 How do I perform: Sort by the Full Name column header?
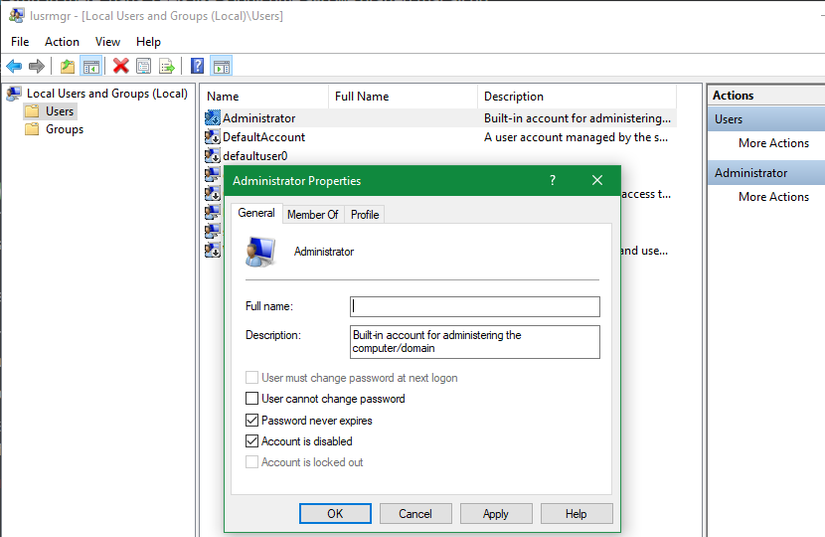point(403,96)
